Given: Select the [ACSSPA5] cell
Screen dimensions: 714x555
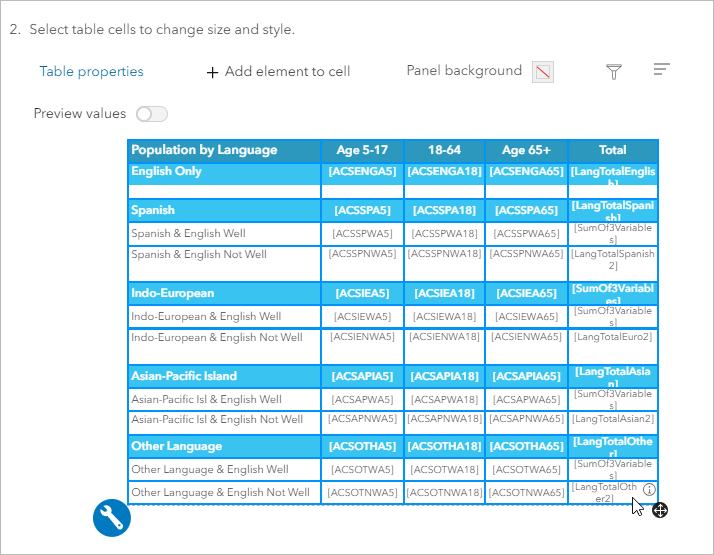Looking at the screenshot, I should [x=362, y=210].
